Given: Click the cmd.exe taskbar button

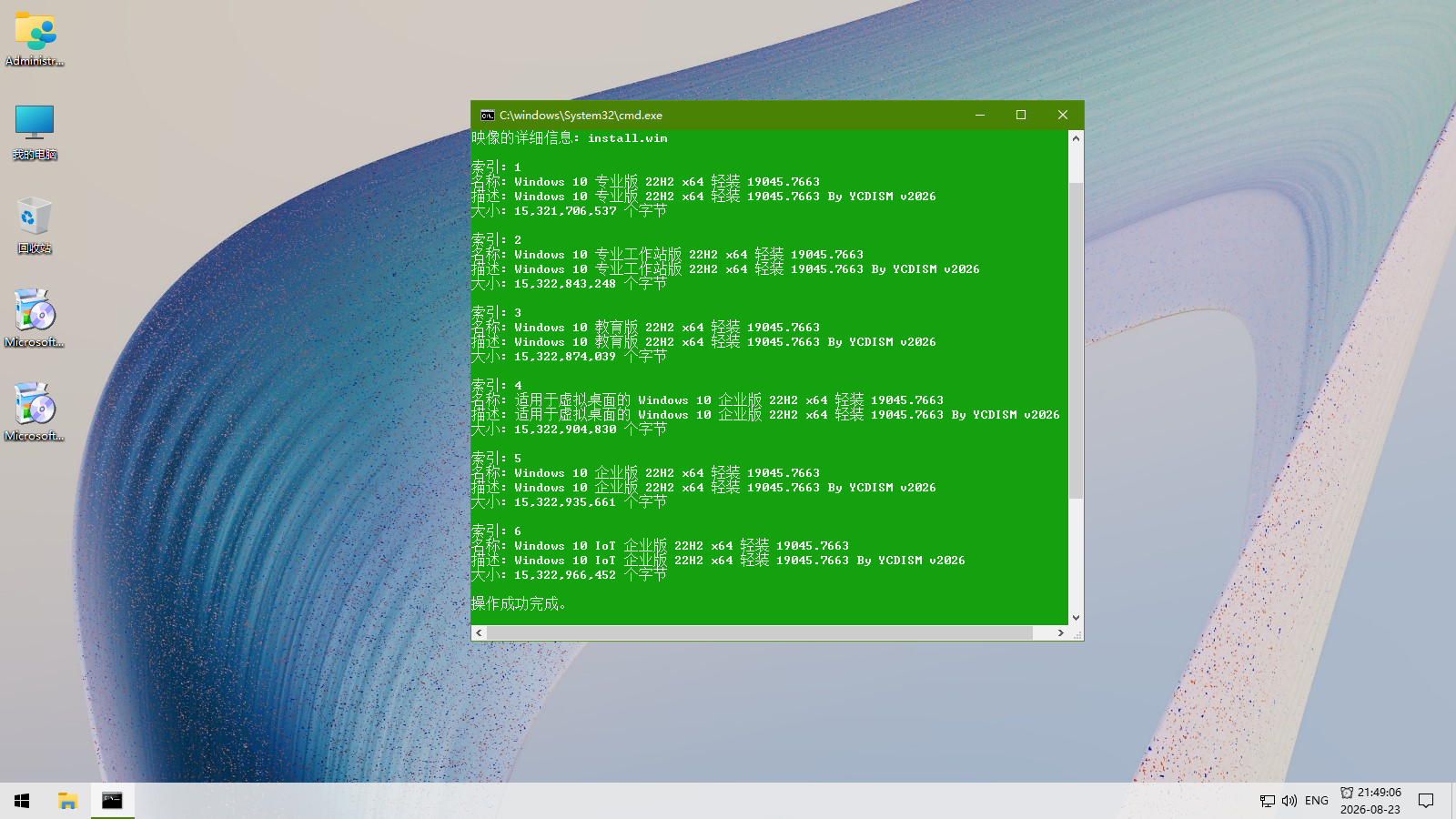Looking at the screenshot, I should [112, 801].
